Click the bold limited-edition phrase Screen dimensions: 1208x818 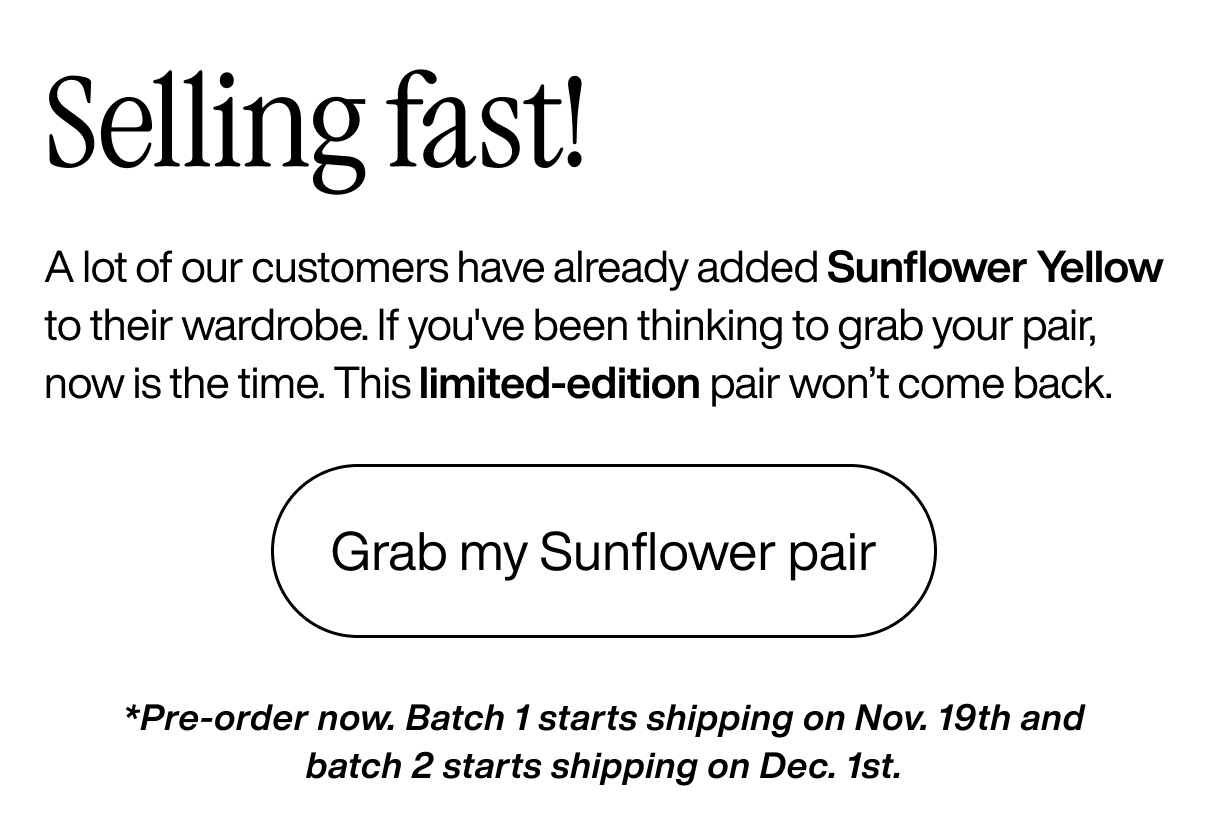pos(560,383)
